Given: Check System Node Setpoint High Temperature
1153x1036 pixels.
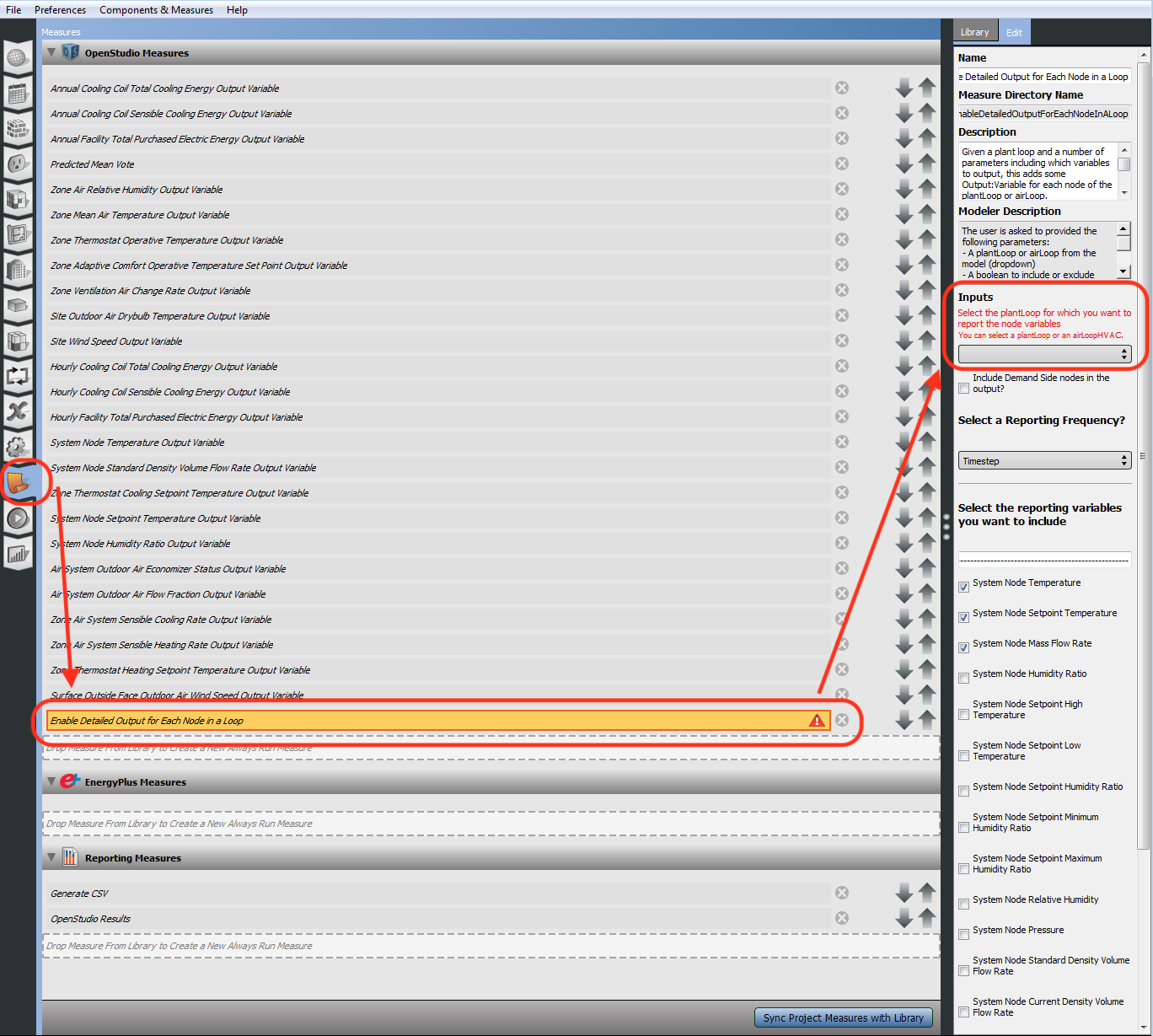Looking at the screenshot, I should (963, 715).
